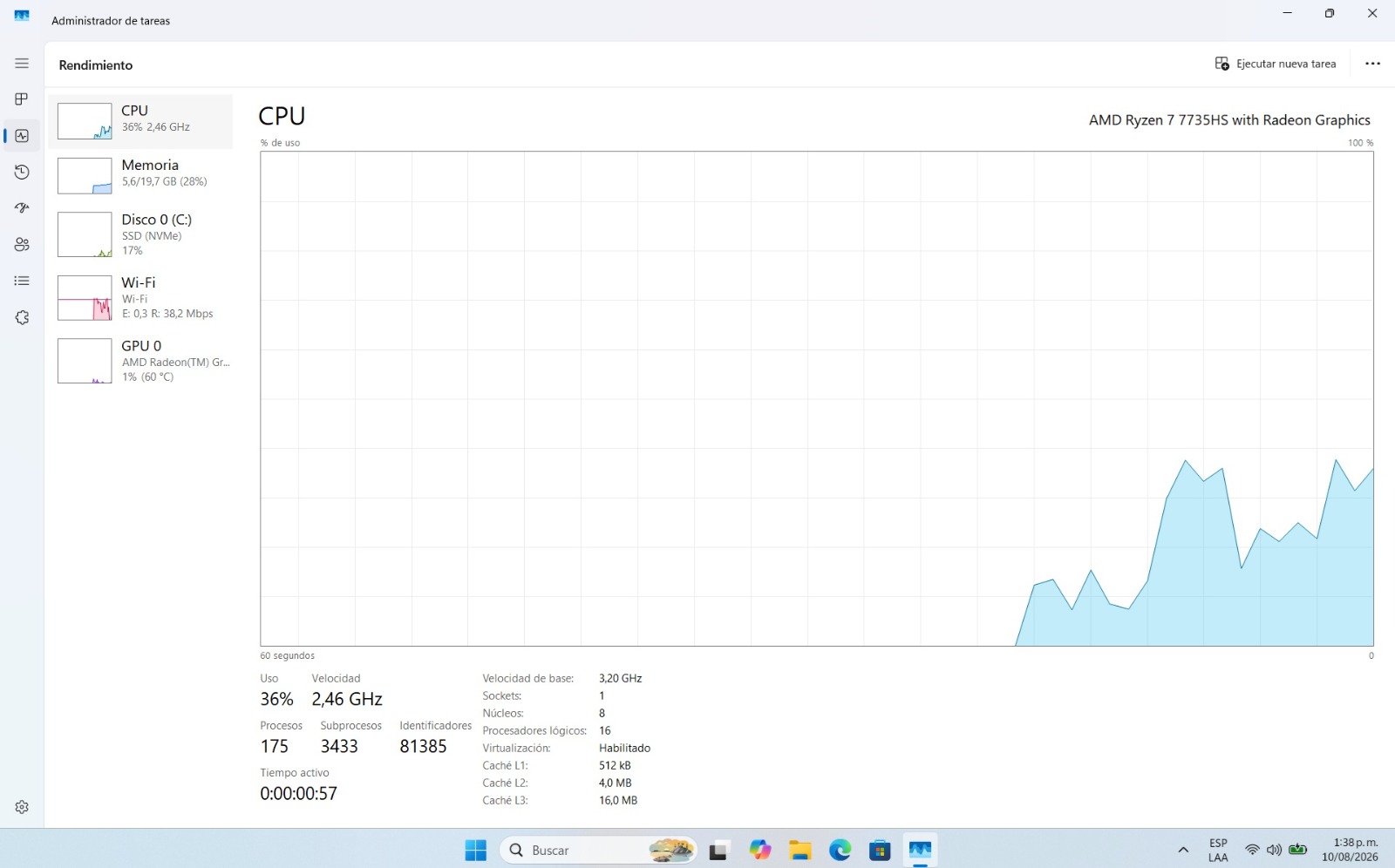Maximize or restore the Task Manager window
The width and height of the screenshot is (1395, 868).
pyautogui.click(x=1330, y=13)
